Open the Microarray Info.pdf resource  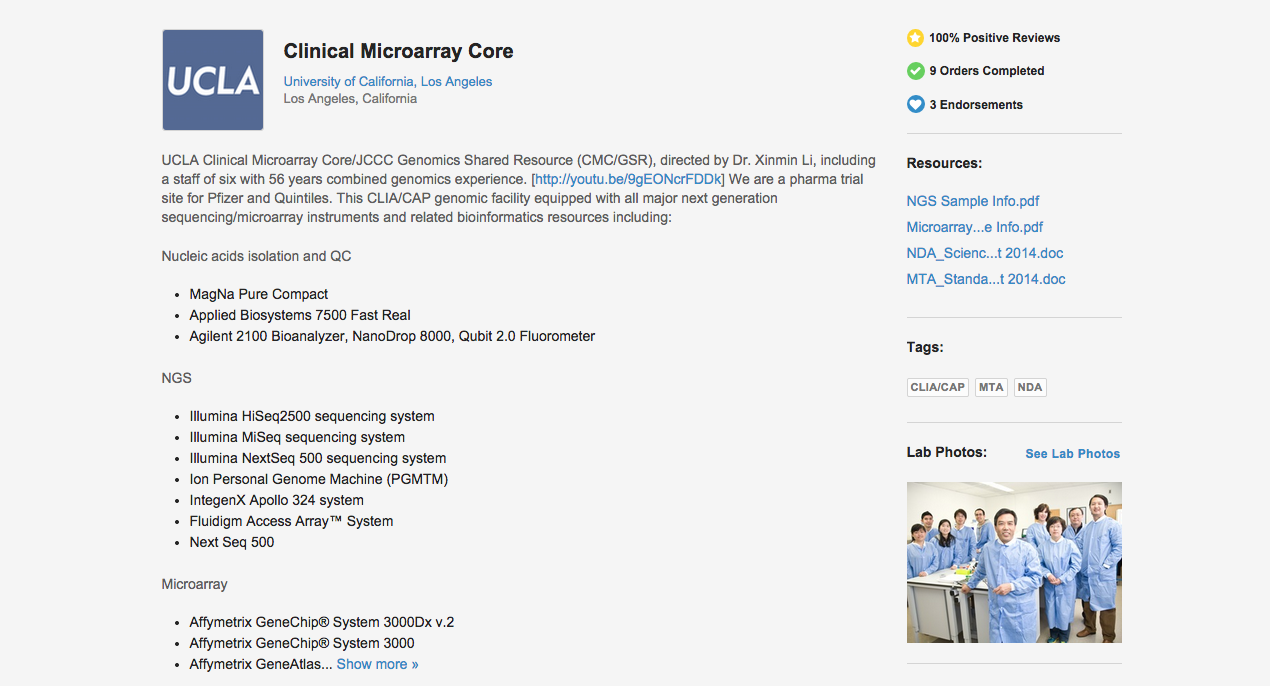pos(975,227)
